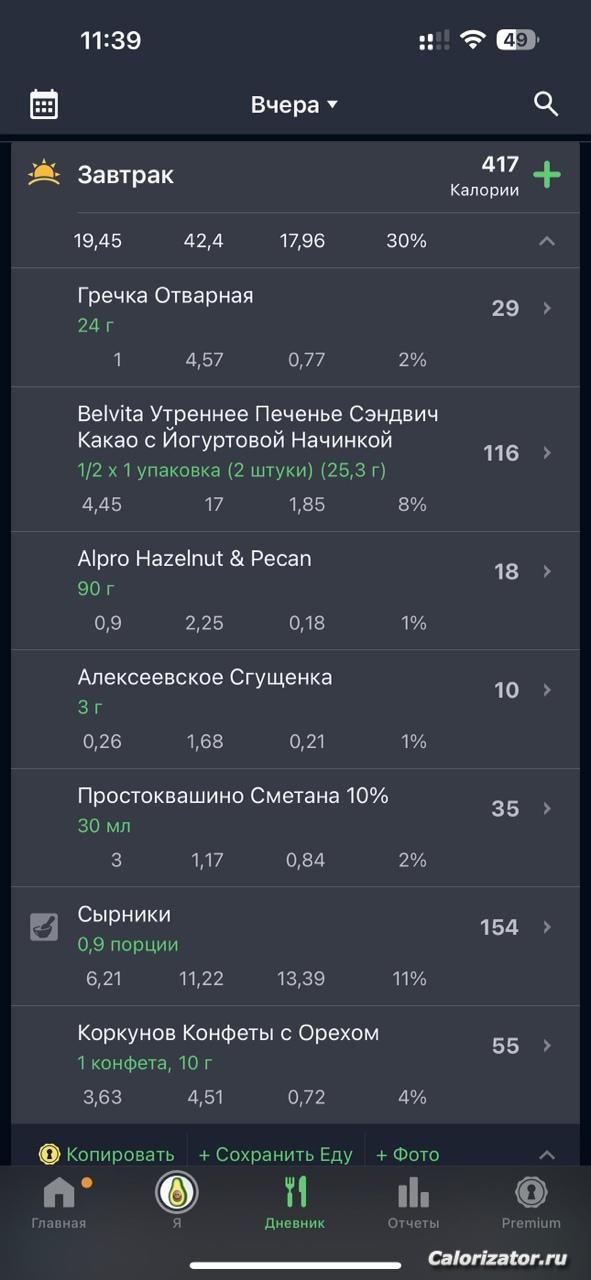
Task: Tap the + Фото button
Action: (x=408, y=1154)
